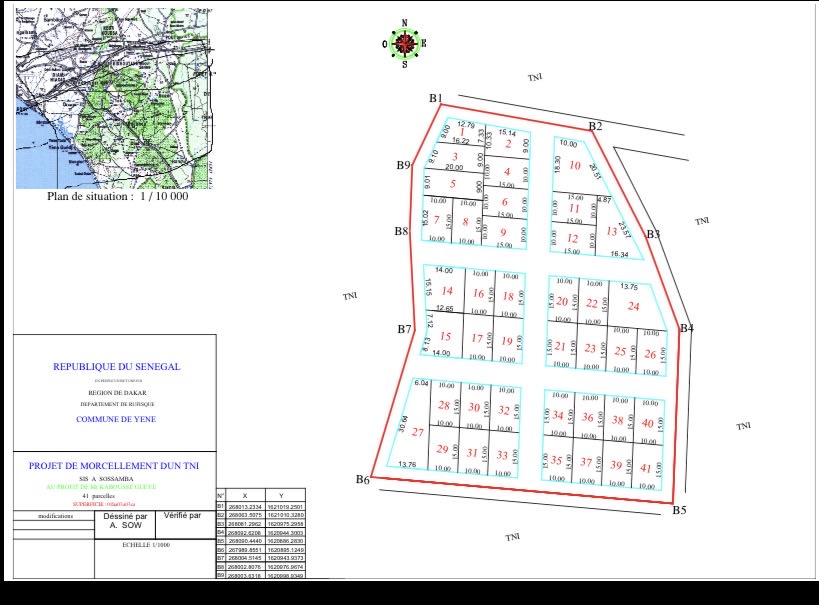
Task: Select parcel number 13
Action: coord(612,231)
